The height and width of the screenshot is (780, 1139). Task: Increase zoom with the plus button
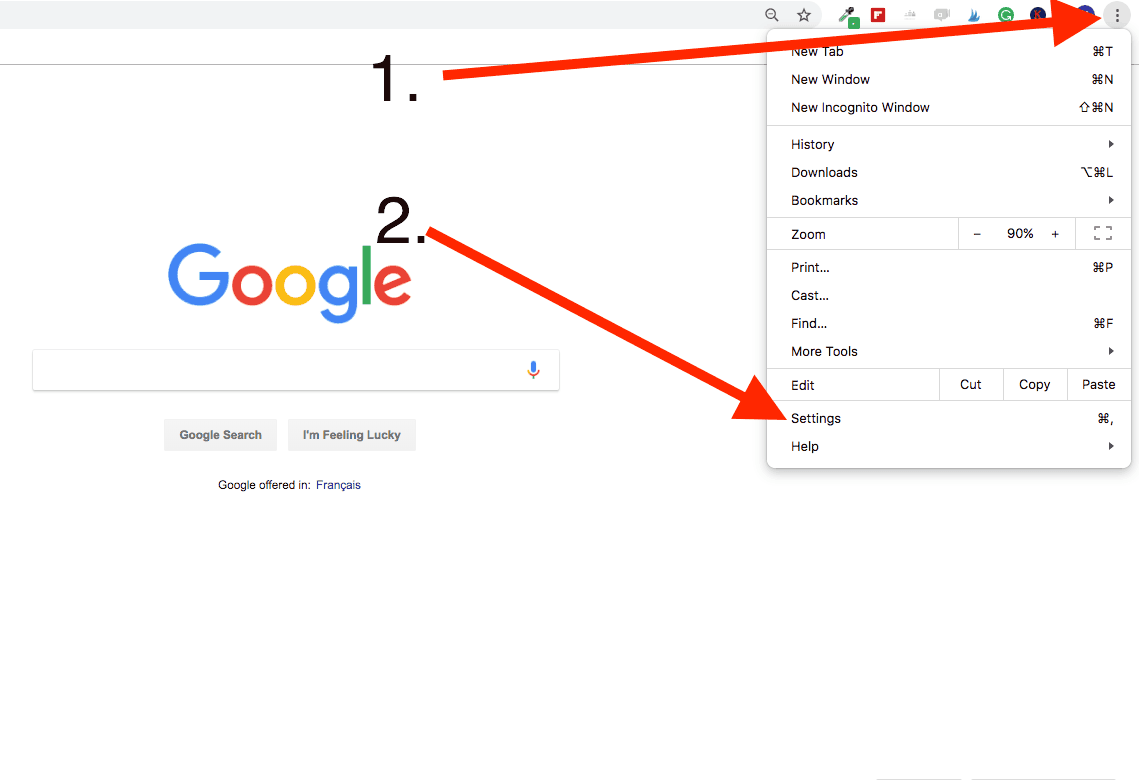point(1055,234)
